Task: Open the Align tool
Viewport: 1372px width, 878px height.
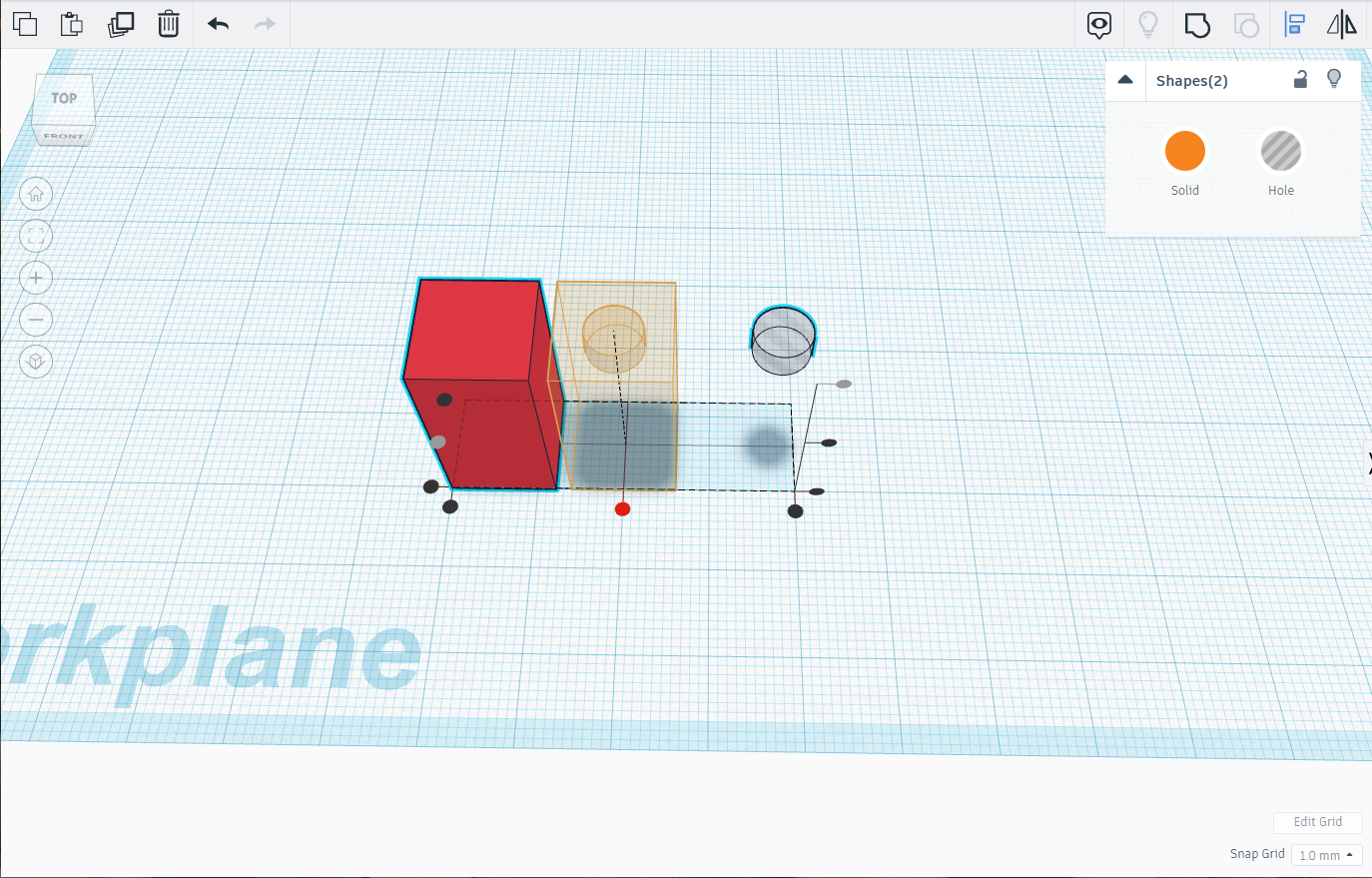Action: [x=1295, y=24]
